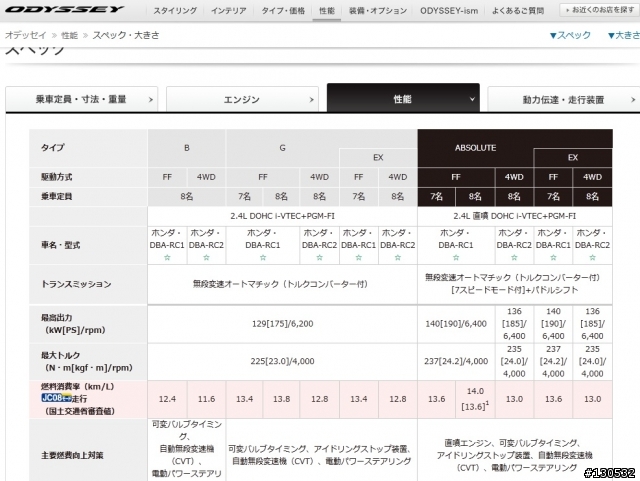Click star icon under B DBA-RC2
The width and height of the screenshot is (640, 481).
point(207,258)
